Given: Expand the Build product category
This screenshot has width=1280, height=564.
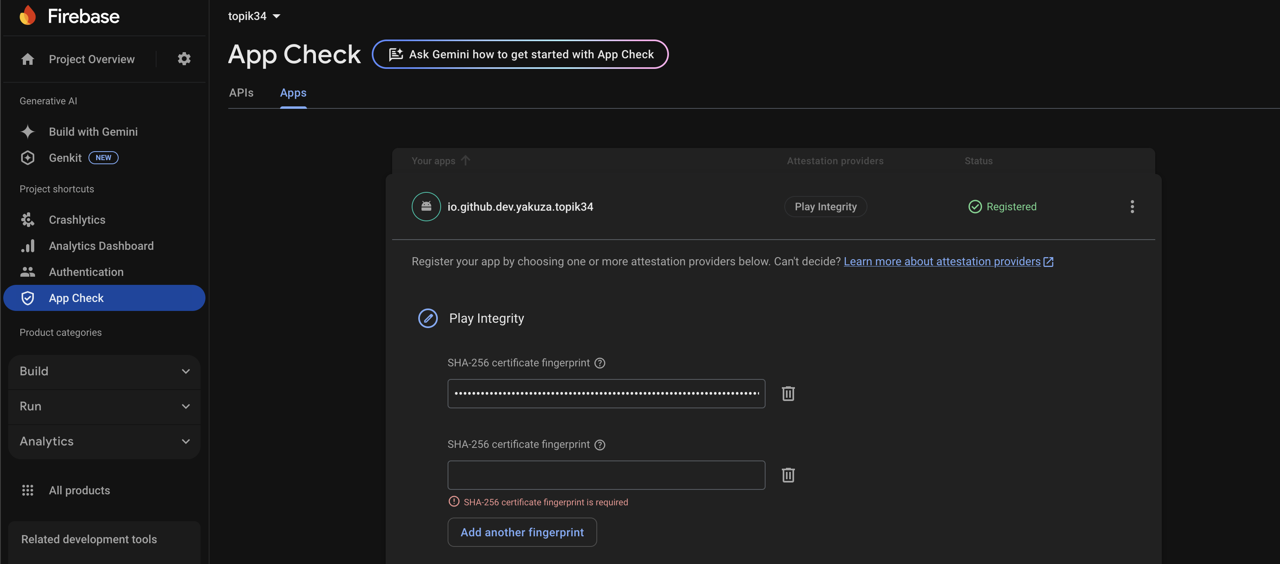Looking at the screenshot, I should click(x=104, y=371).
